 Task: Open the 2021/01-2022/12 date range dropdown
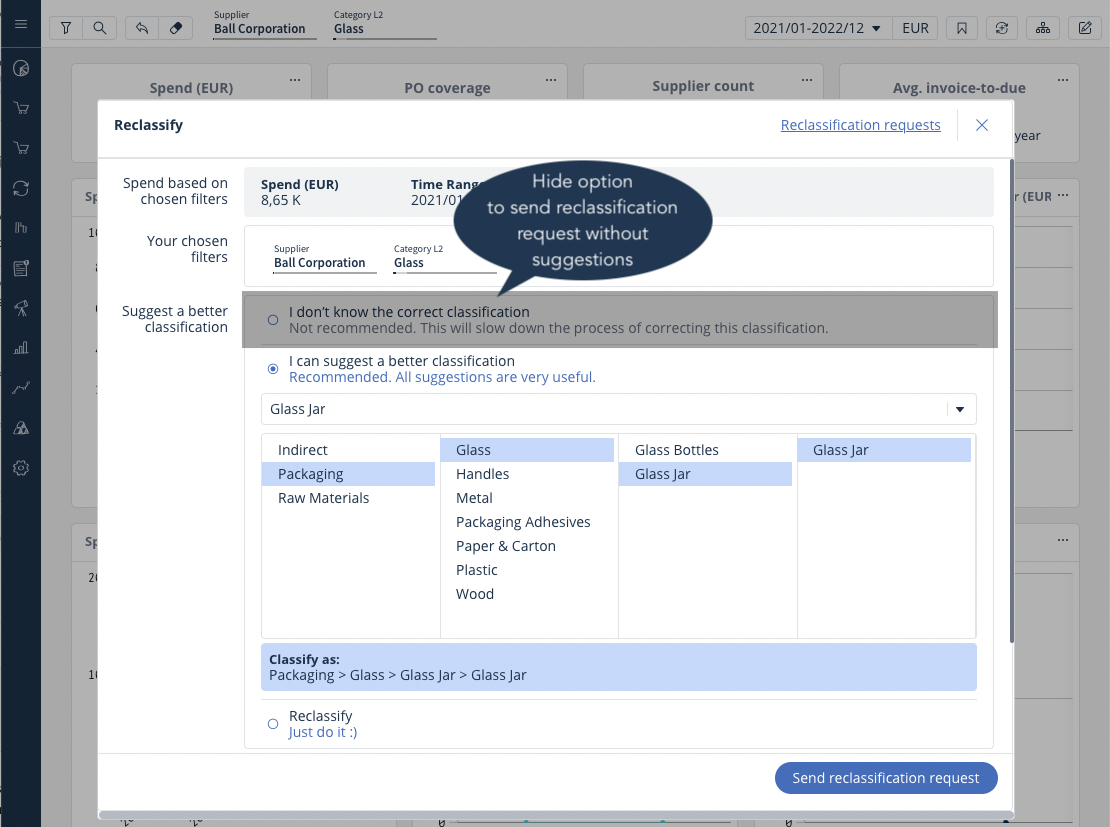(x=818, y=28)
